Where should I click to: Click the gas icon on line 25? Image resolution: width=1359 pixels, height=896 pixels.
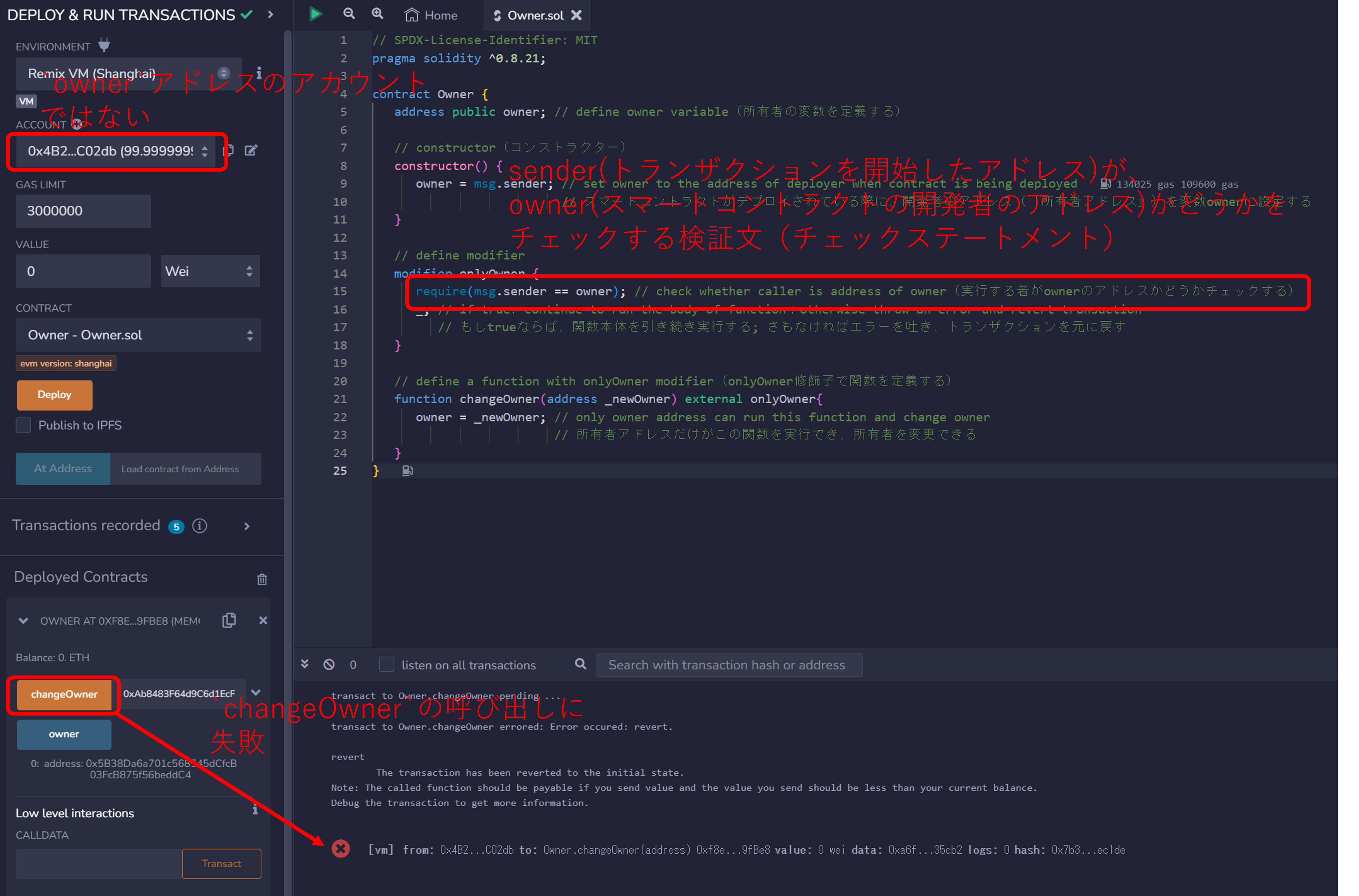pyautogui.click(x=408, y=471)
